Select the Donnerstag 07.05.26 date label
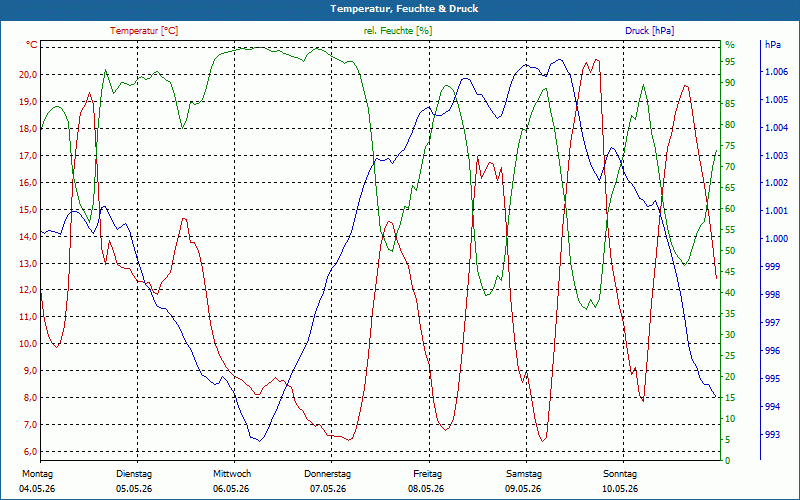 (328, 481)
